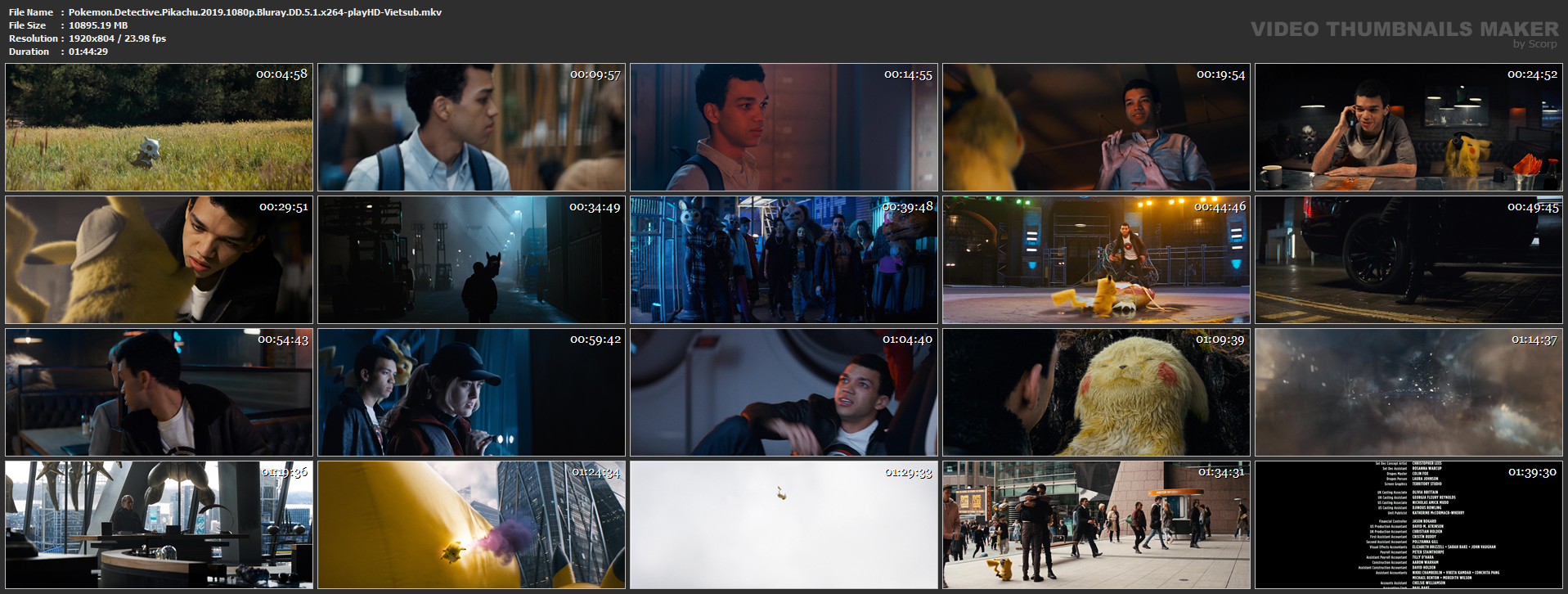
Task: Click the thumbnail stamped 00:24:52
Action: point(1409,128)
